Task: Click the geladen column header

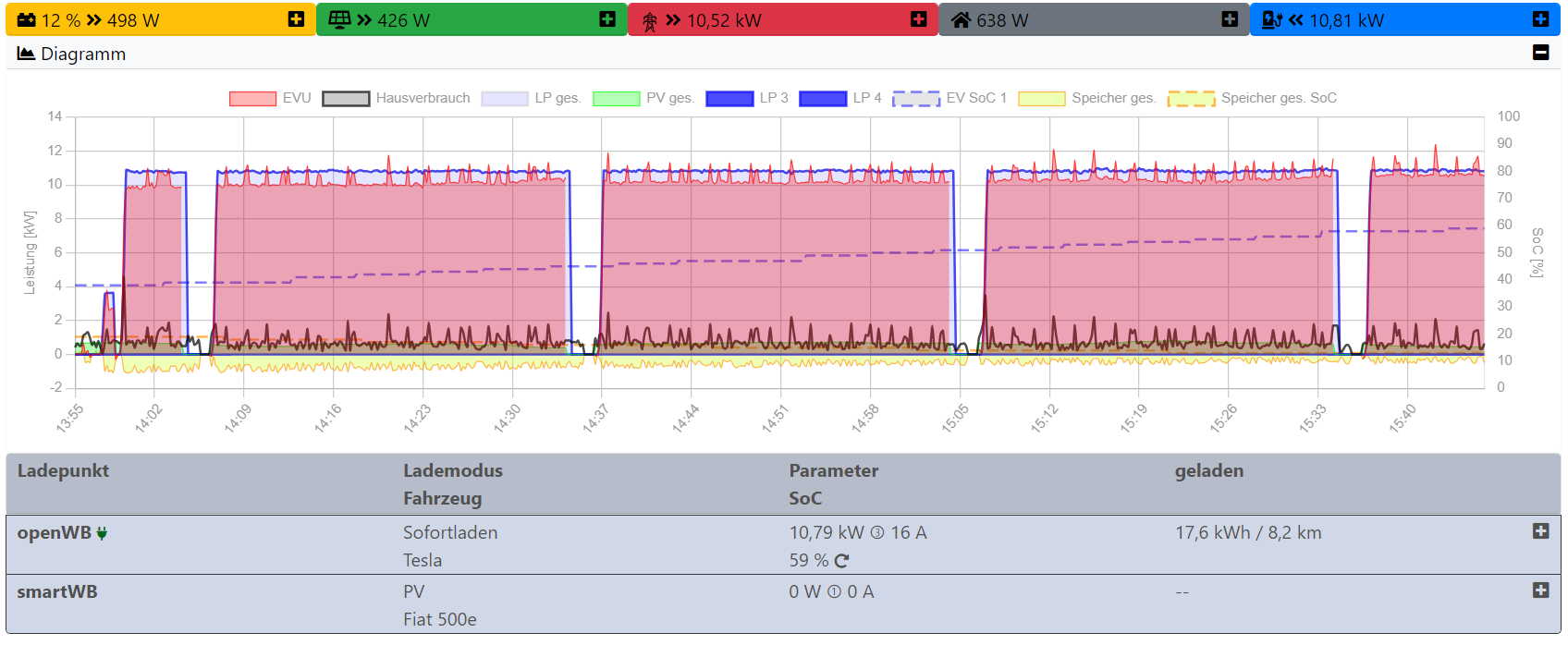Action: pyautogui.click(x=1209, y=470)
